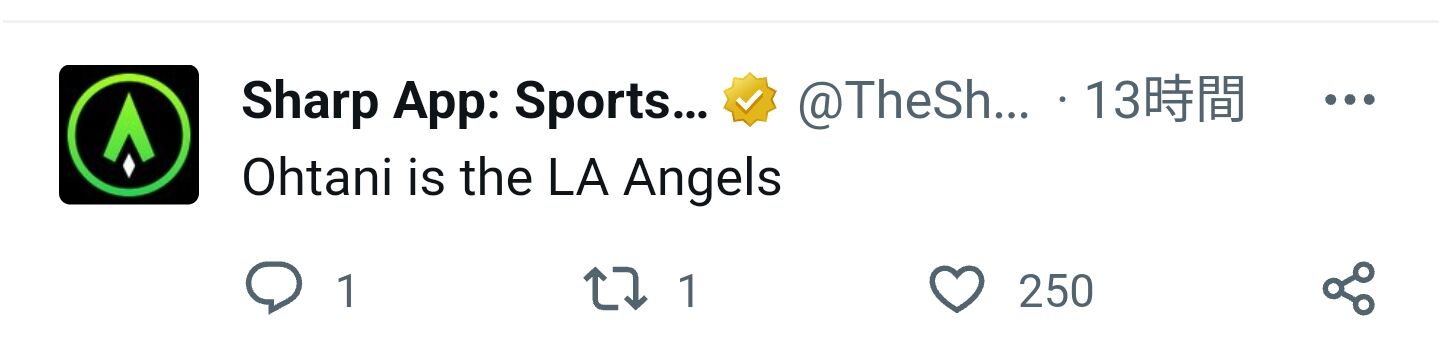Open the Sharp App green arrow avatar
The height and width of the screenshot is (362, 1440).
point(129,135)
